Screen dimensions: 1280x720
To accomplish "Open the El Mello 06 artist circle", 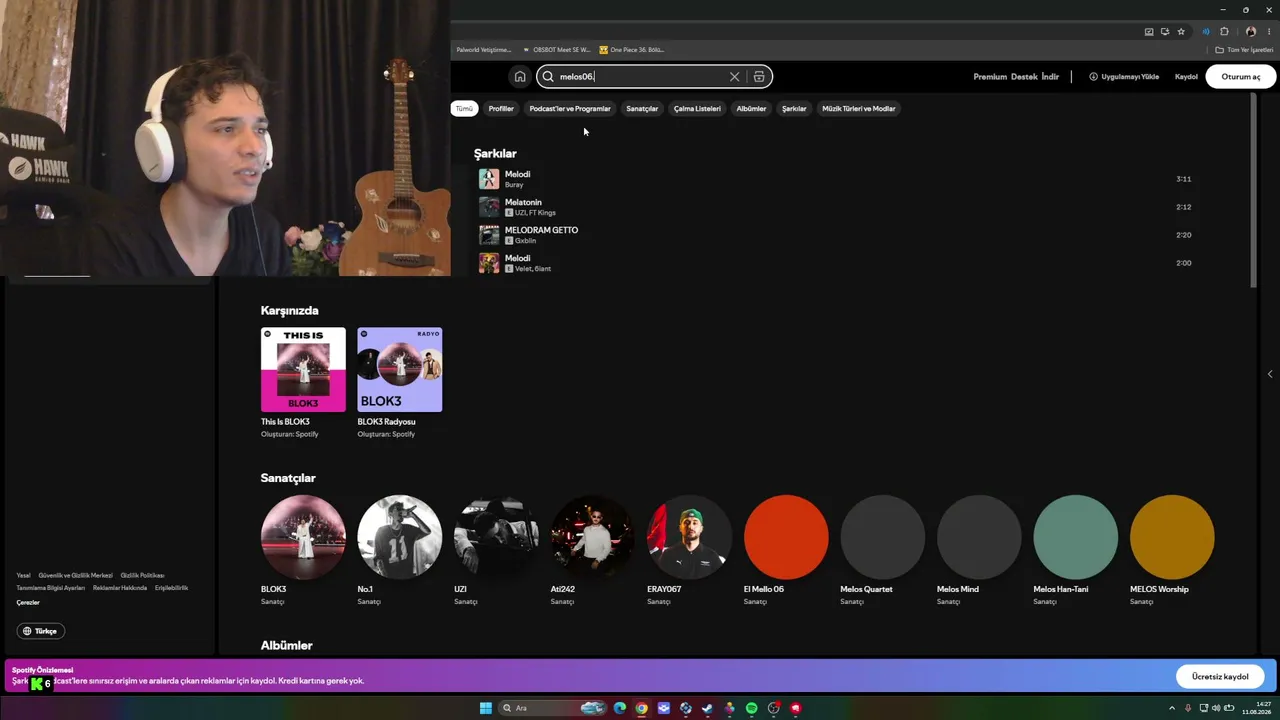I will click(x=786, y=537).
